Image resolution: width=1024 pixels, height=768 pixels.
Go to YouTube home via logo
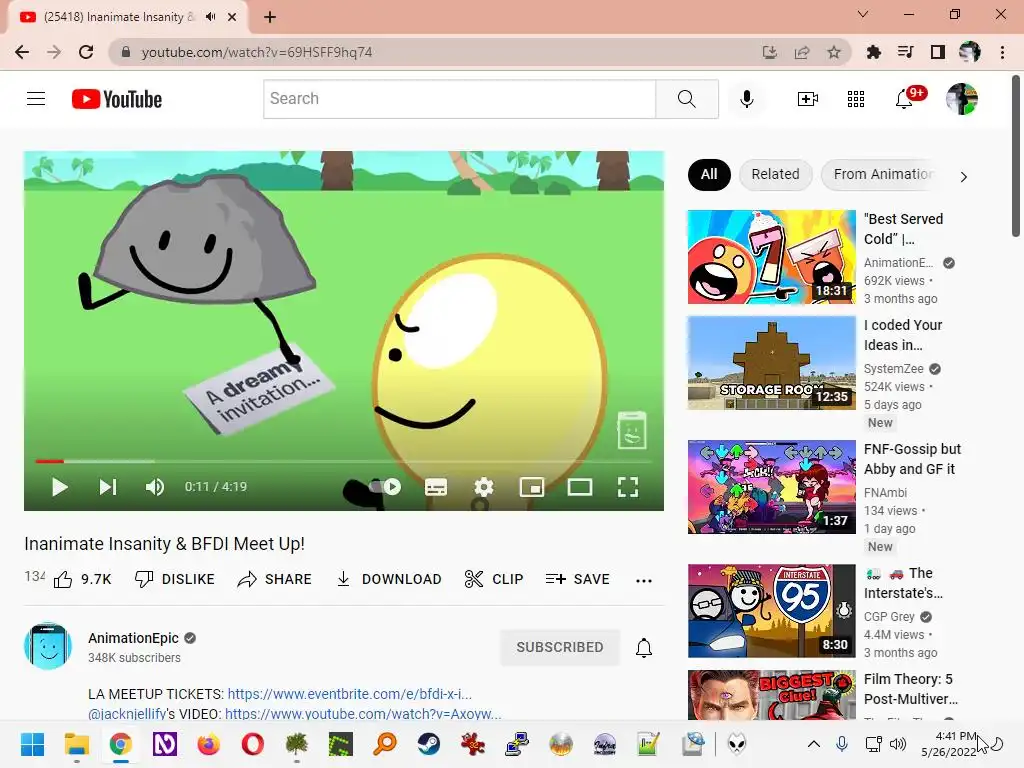coord(117,99)
